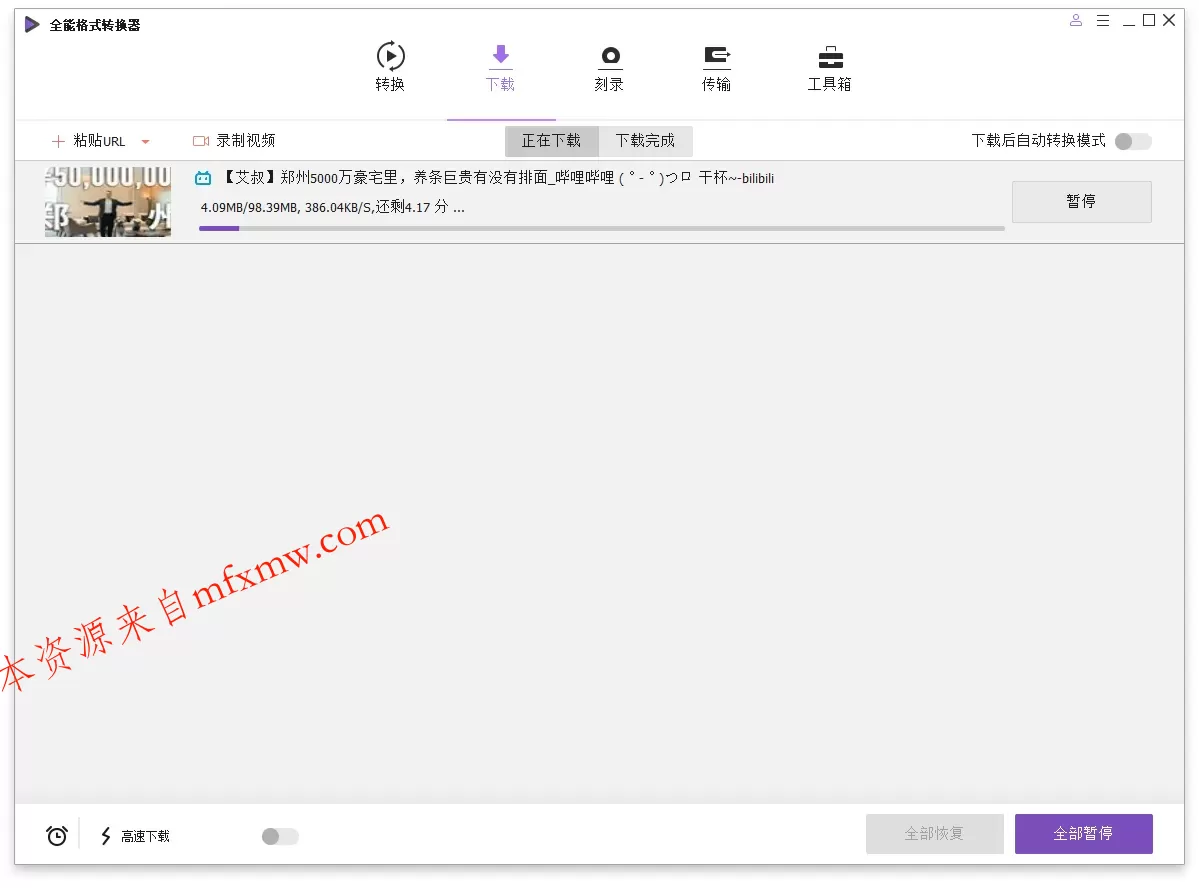1199x888 pixels.
Task: Pause the download with 暂停 button
Action: 1081,201
